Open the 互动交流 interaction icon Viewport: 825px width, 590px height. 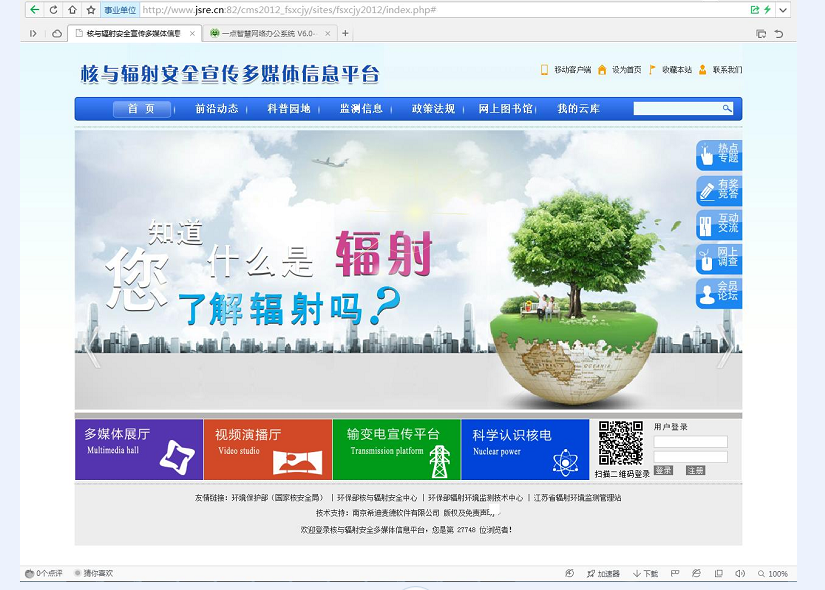[718, 224]
